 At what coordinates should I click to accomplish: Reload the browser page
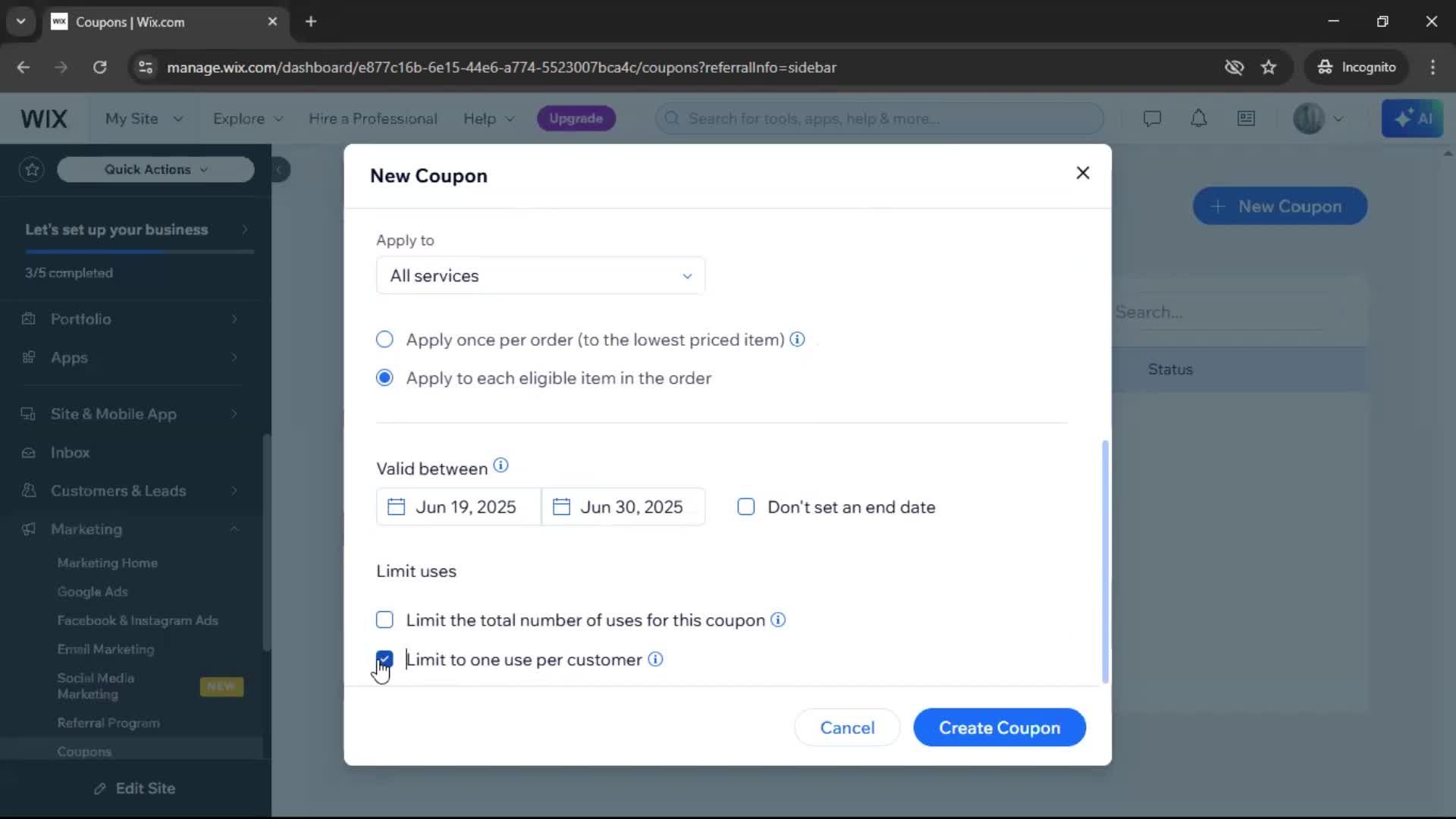[x=99, y=67]
